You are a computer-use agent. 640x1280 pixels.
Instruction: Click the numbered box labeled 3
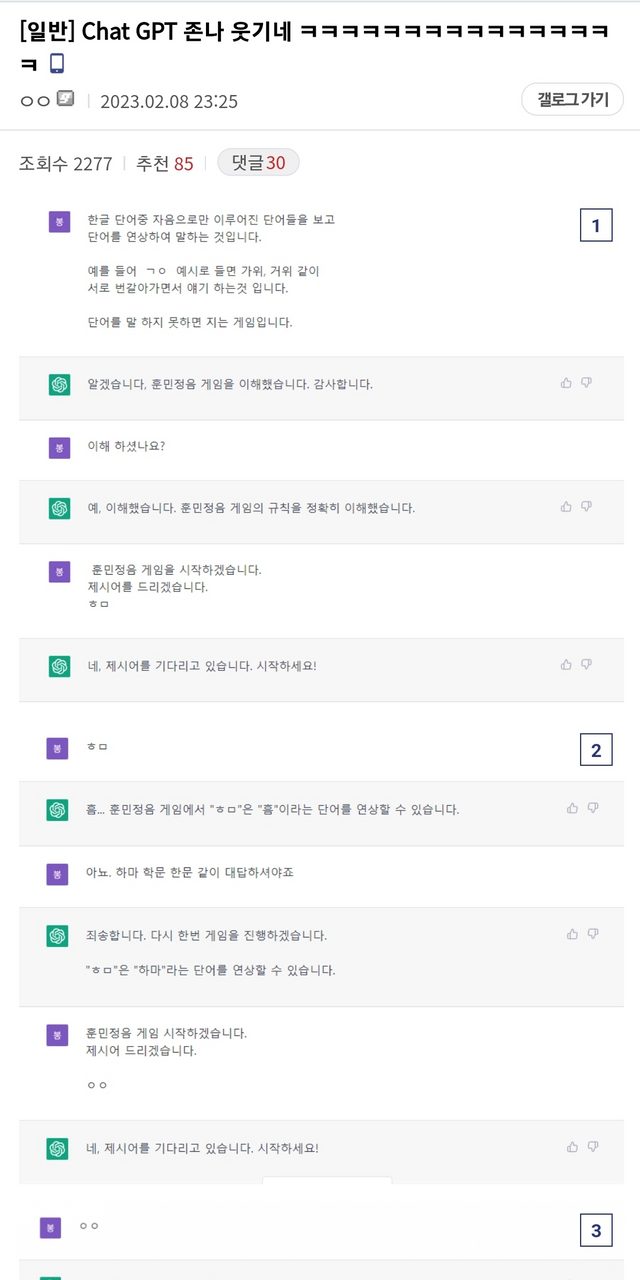596,1231
